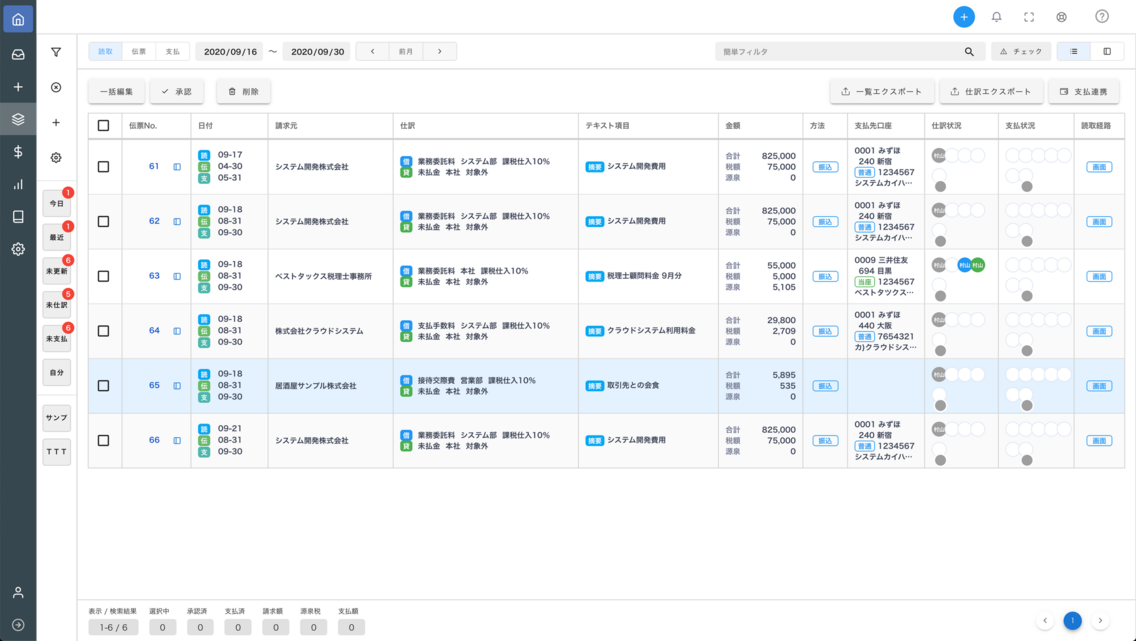1136x641 pixels.
Task: Click the next month chevron beside 前月
Action: tap(440, 50)
